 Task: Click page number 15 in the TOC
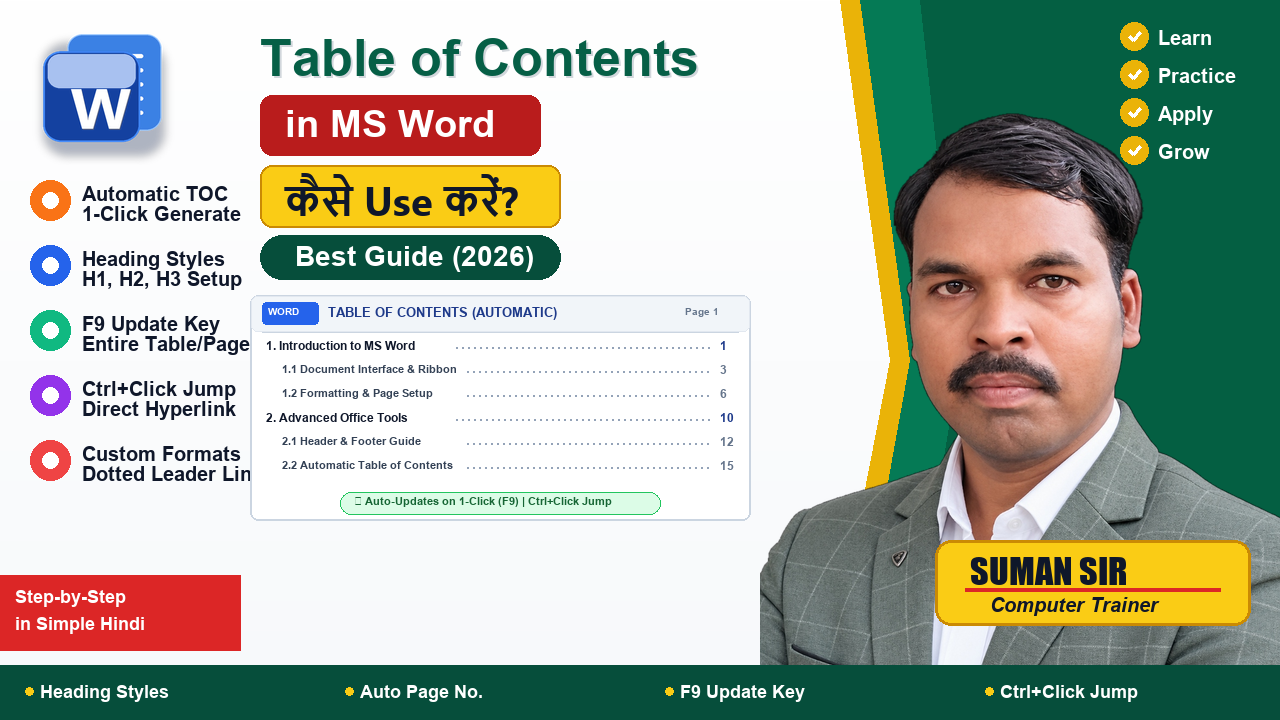[727, 466]
